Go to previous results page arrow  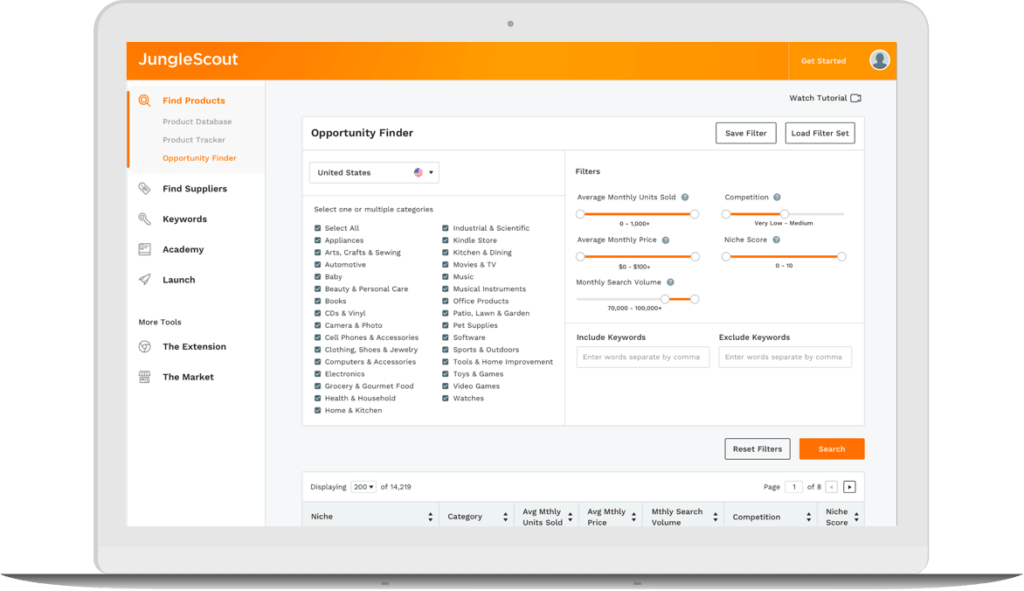(831, 487)
